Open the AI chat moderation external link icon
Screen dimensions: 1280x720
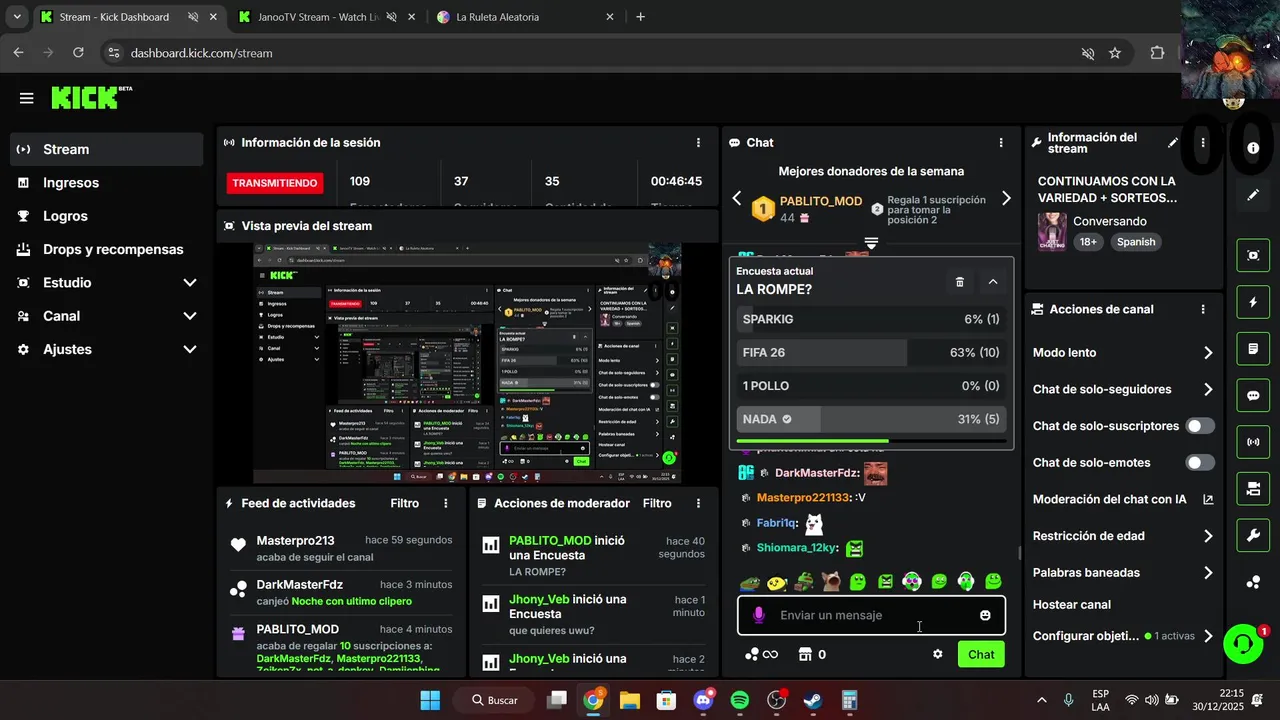click(x=1208, y=499)
